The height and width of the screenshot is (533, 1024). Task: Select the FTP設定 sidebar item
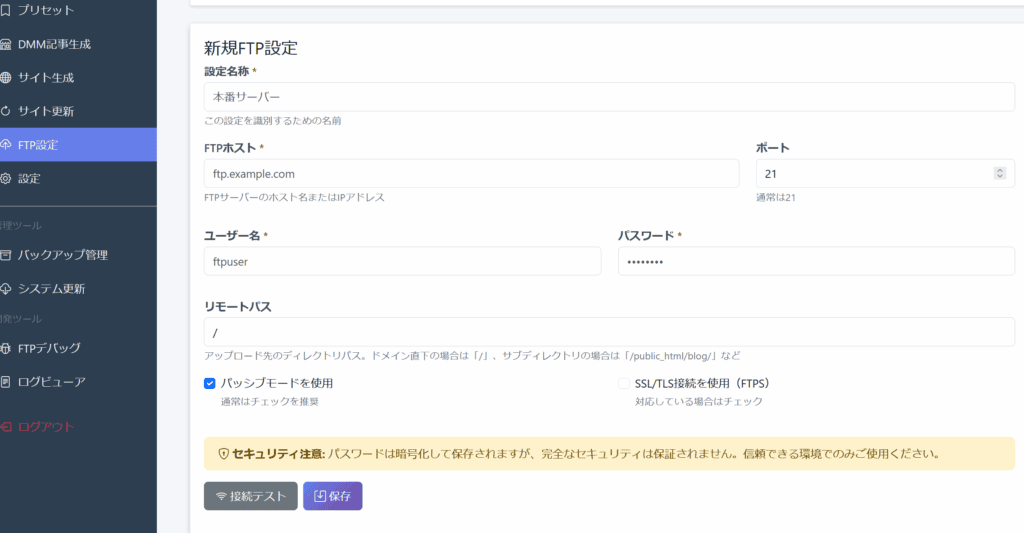tap(78, 144)
